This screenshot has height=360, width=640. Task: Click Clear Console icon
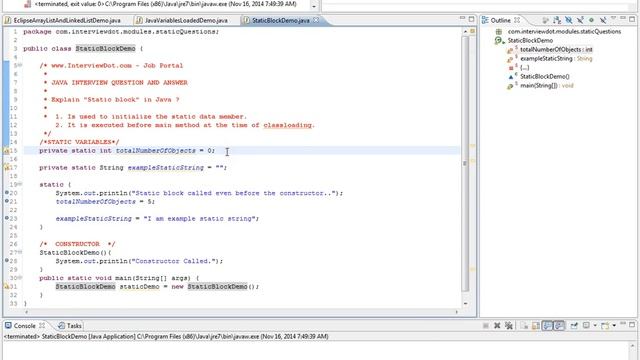tap(524, 325)
